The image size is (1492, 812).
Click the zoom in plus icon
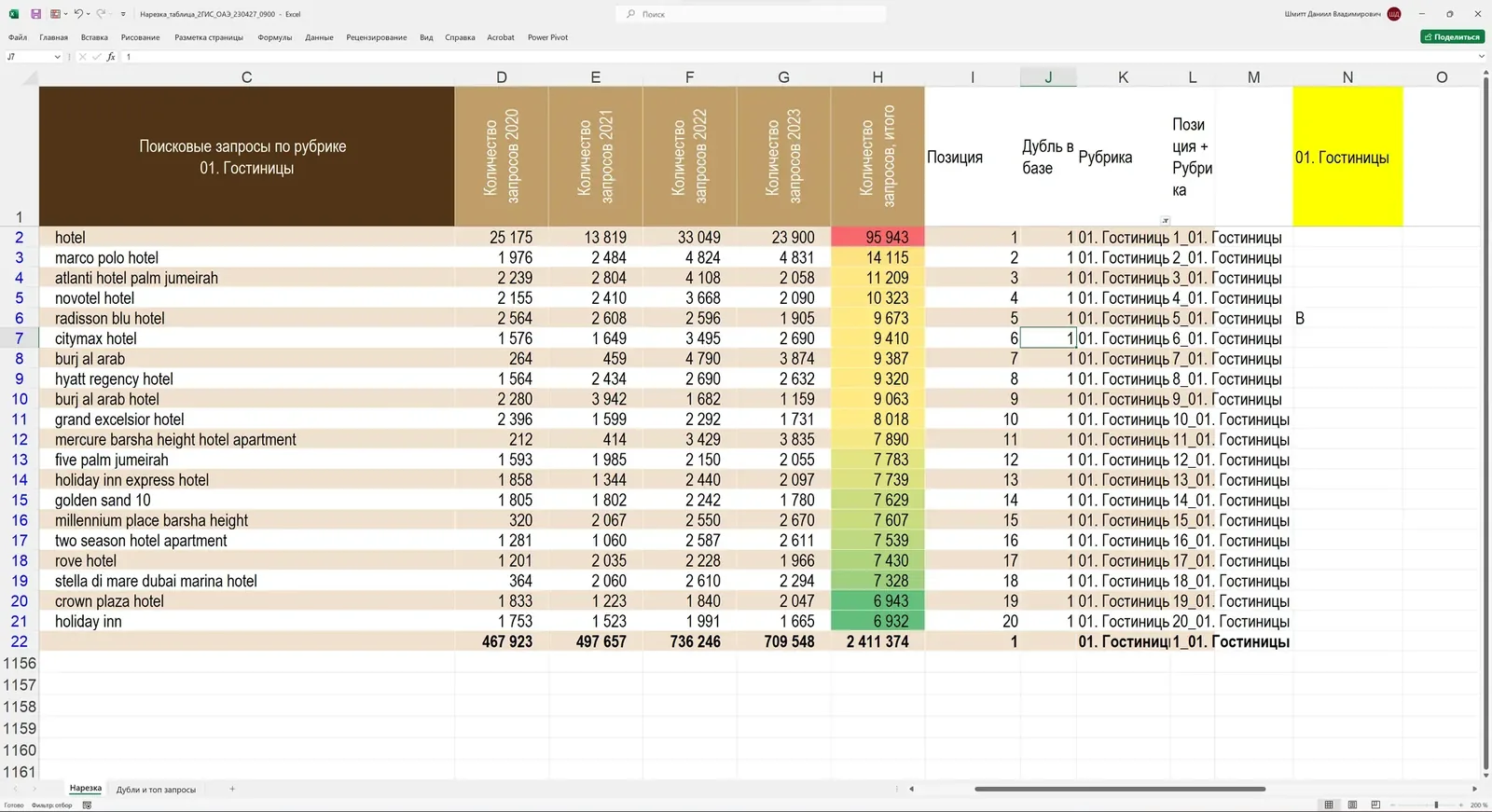click(1460, 805)
